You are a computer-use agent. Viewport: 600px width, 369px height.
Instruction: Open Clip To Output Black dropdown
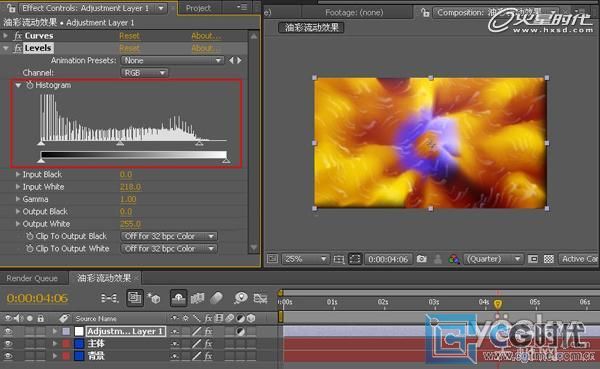[x=169, y=236]
